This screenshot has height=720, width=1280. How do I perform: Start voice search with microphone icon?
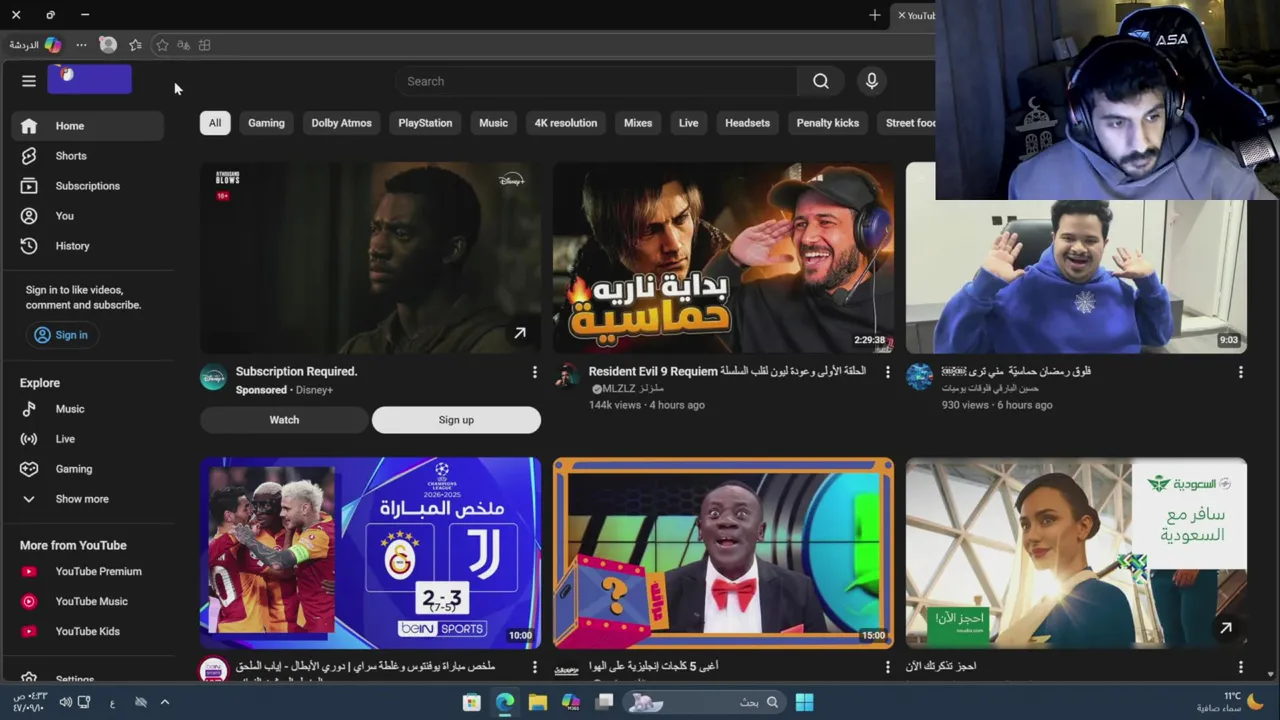point(872,81)
